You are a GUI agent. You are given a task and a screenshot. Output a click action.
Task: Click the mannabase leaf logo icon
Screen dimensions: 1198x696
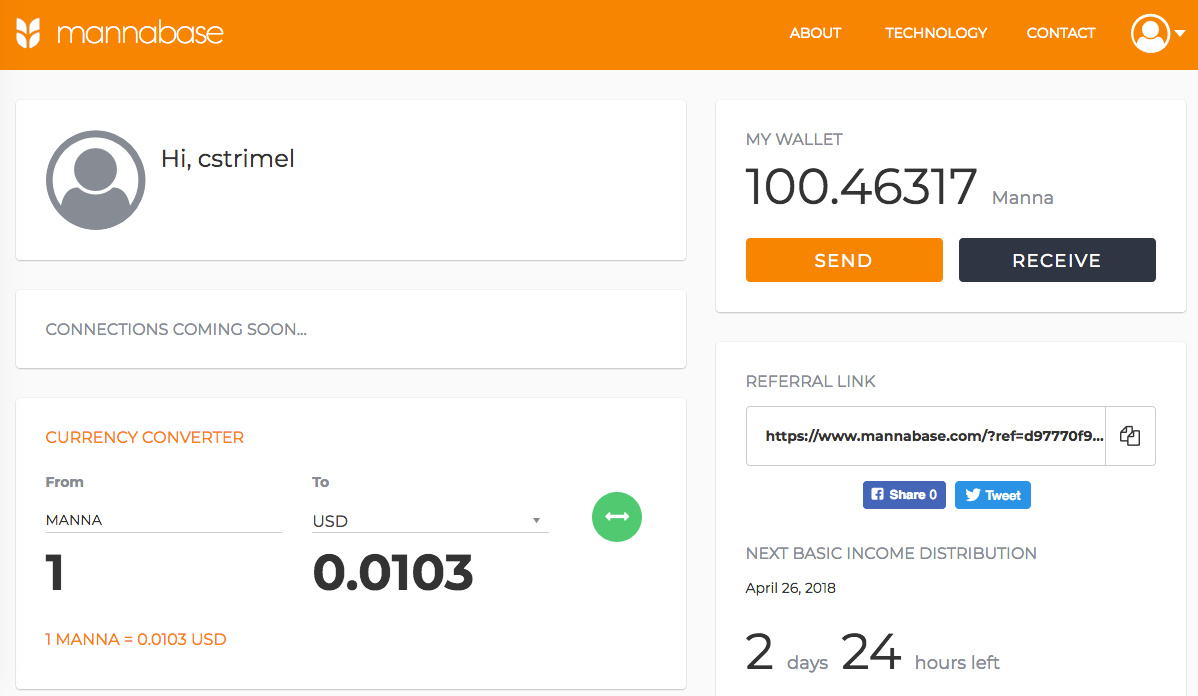tap(28, 33)
